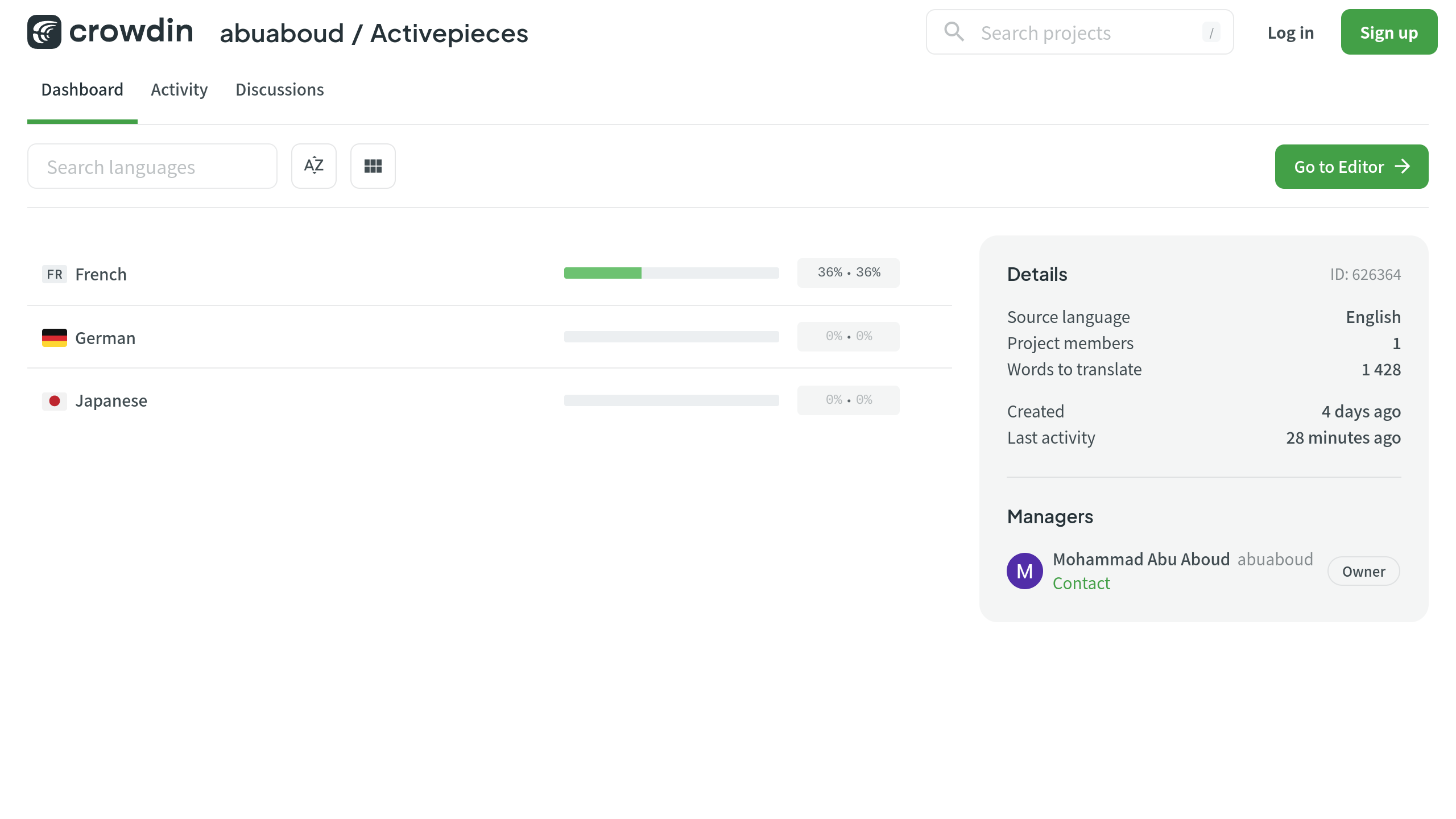Click the Japanese flag icon

(x=55, y=401)
